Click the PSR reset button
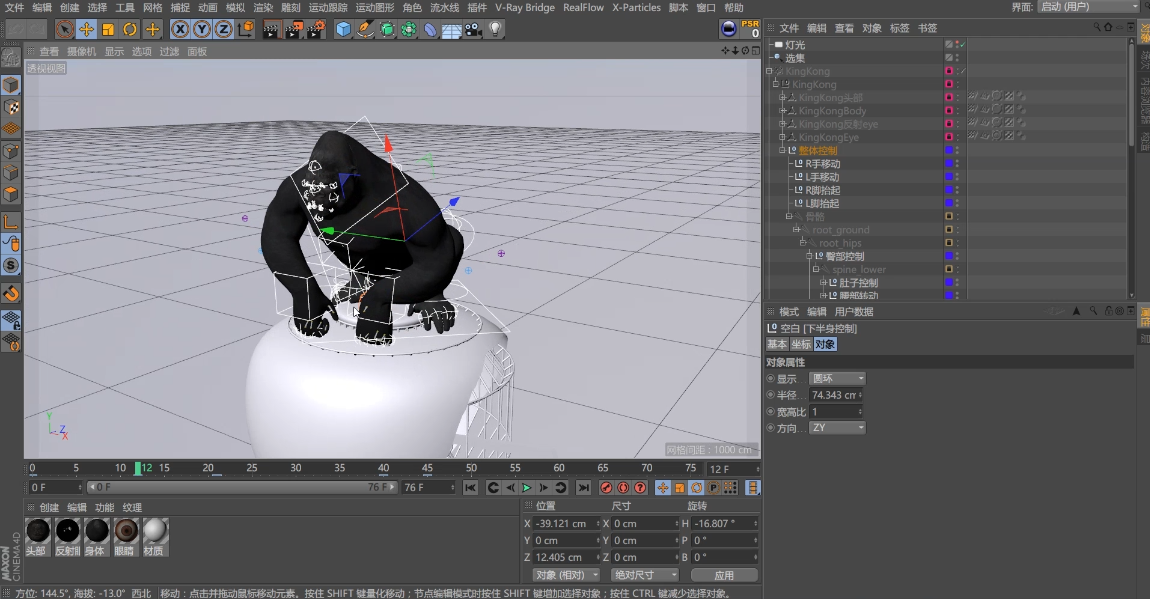 click(750, 29)
